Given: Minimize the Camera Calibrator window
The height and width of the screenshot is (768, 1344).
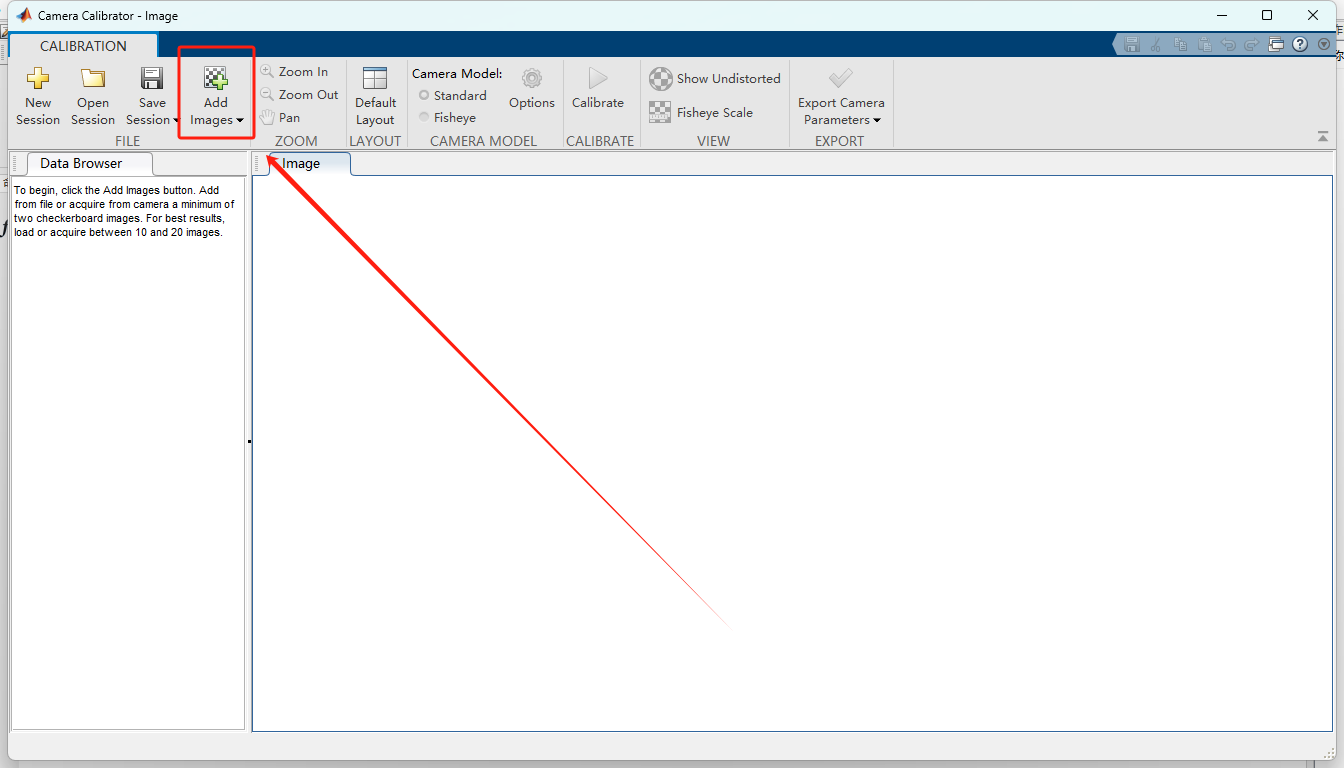Looking at the screenshot, I should tap(1221, 15).
